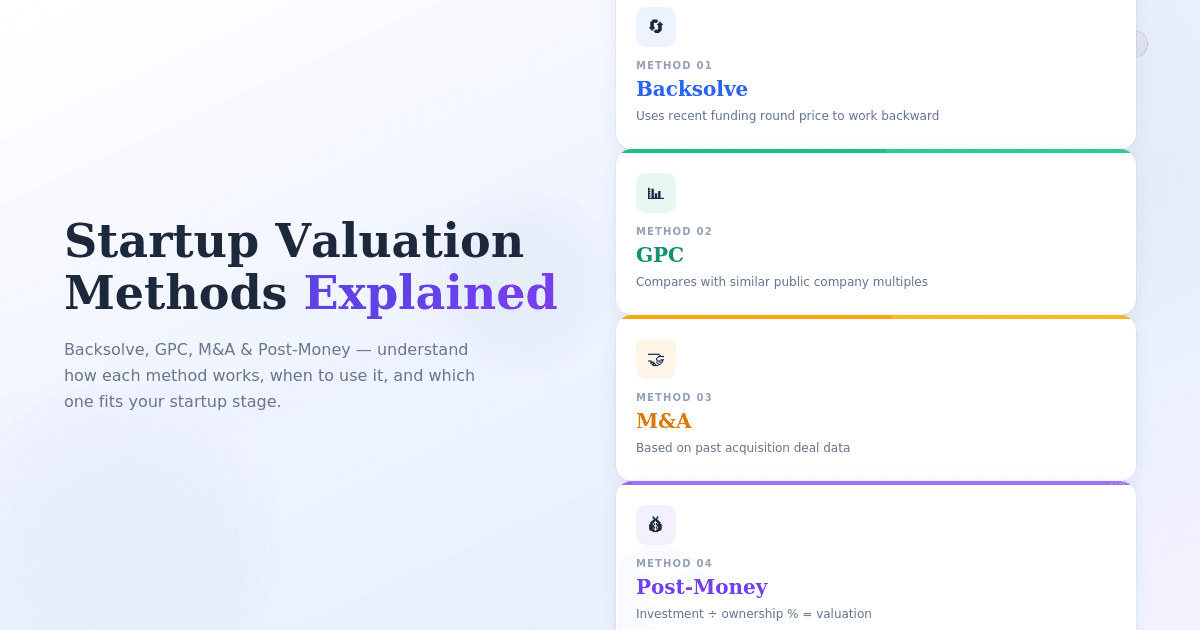Open the Post-Money heading
Viewport: 1200px width, 630px height.
click(703, 587)
